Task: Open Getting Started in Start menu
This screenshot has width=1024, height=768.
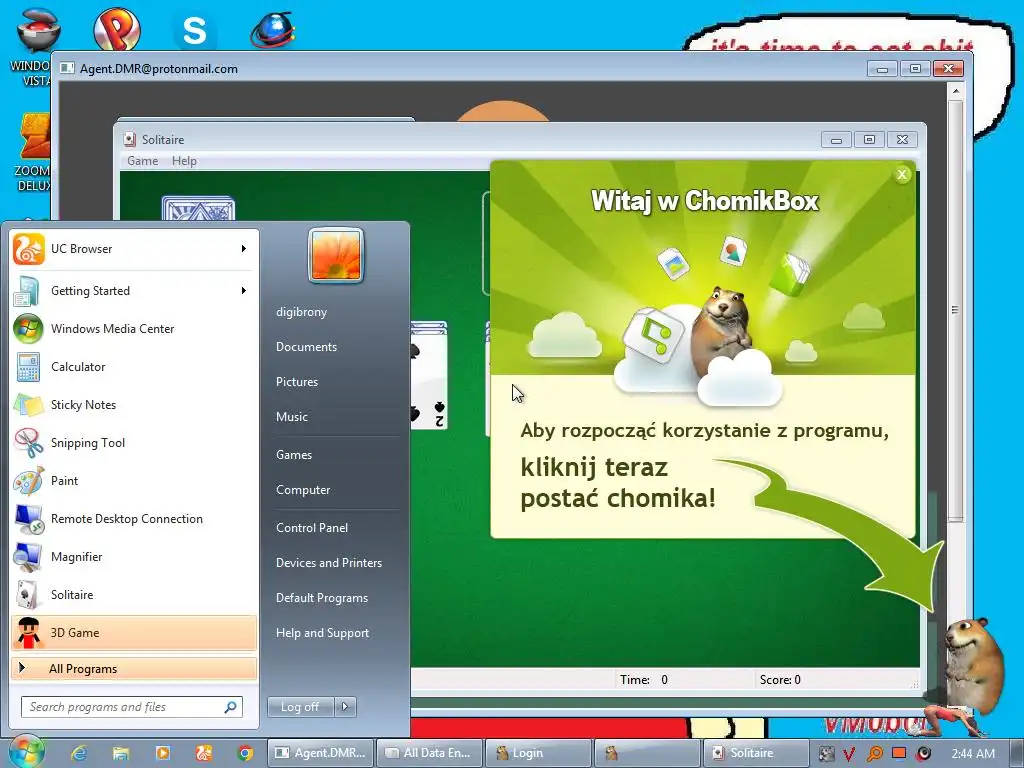Action: (134, 291)
